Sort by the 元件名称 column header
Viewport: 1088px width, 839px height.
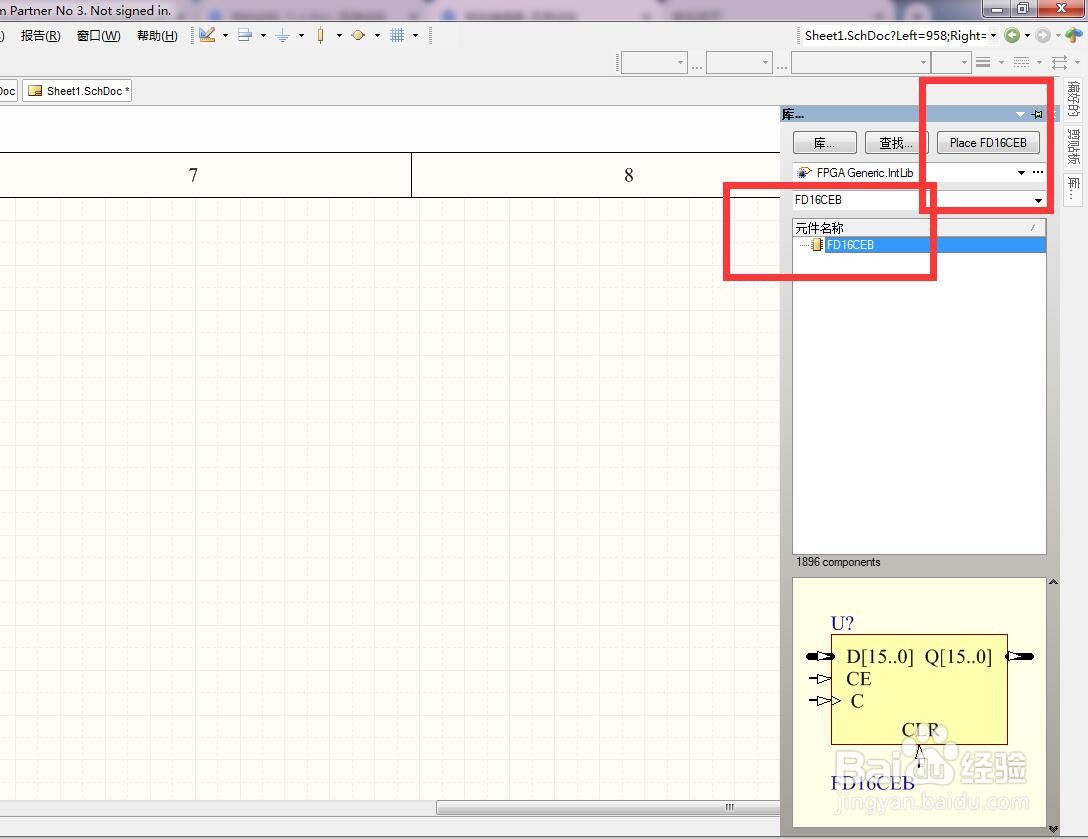(x=919, y=228)
